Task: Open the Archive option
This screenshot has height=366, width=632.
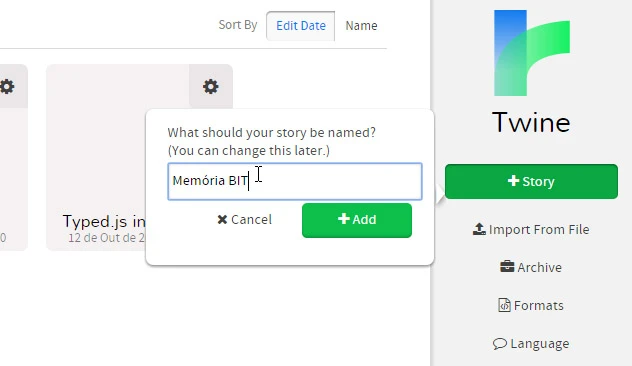Action: pos(531,267)
